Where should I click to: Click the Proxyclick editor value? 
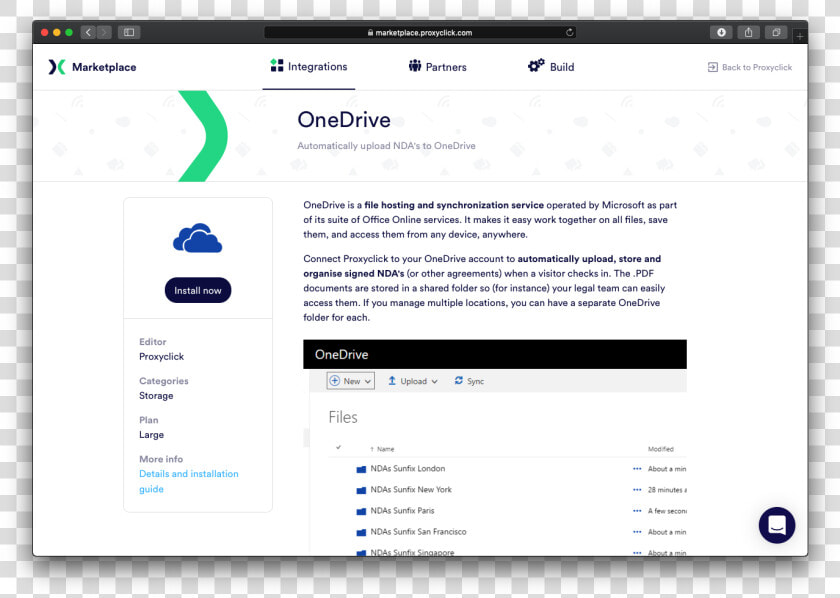click(161, 356)
